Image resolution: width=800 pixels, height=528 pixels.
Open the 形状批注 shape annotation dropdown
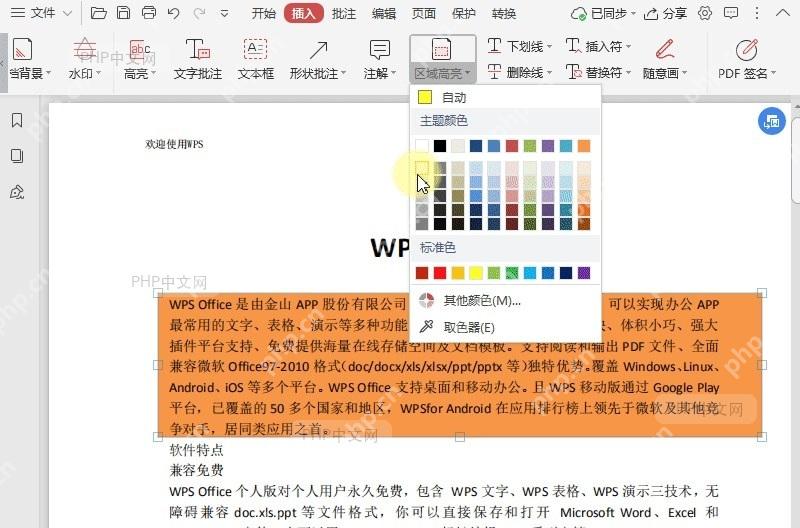click(x=318, y=60)
